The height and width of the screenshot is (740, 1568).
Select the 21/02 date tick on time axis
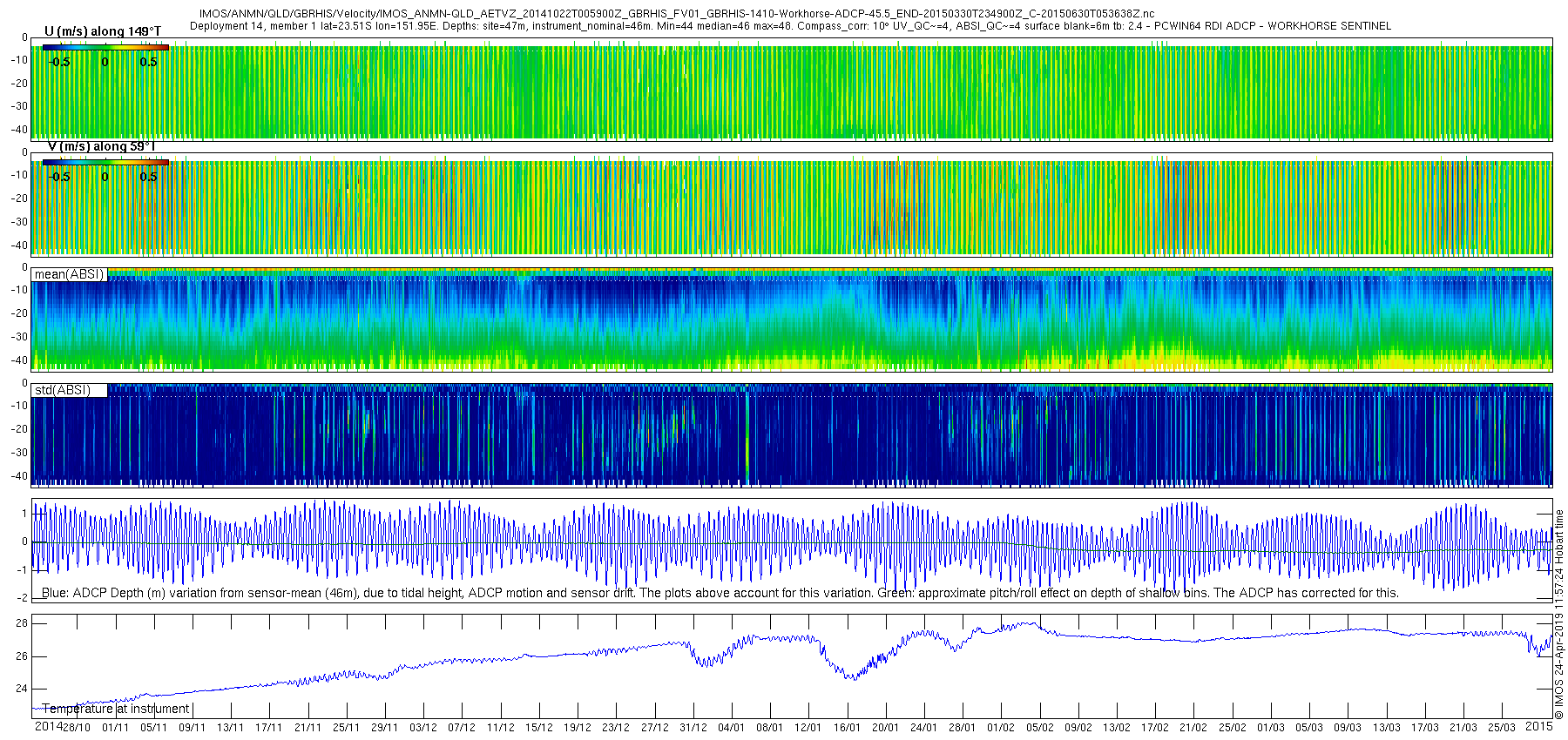[1193, 728]
